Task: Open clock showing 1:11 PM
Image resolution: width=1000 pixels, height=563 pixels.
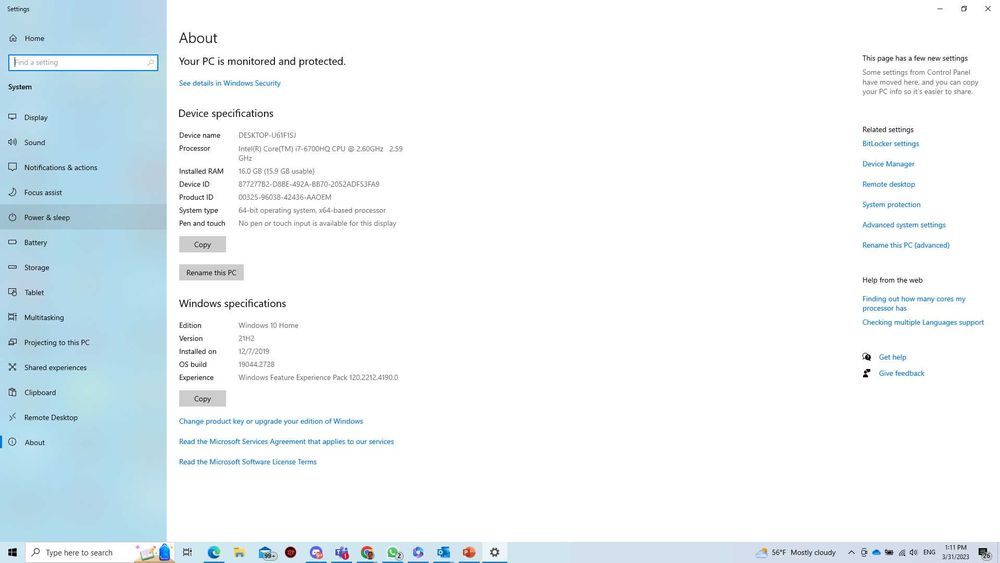Action: (955, 553)
